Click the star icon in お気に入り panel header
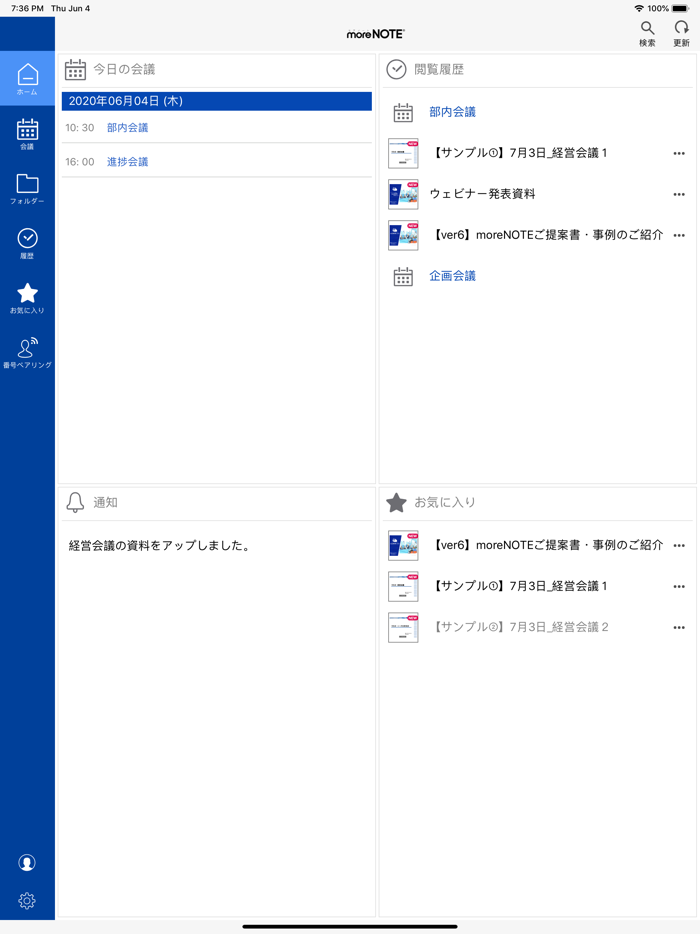The height and width of the screenshot is (934, 700). coord(396,502)
